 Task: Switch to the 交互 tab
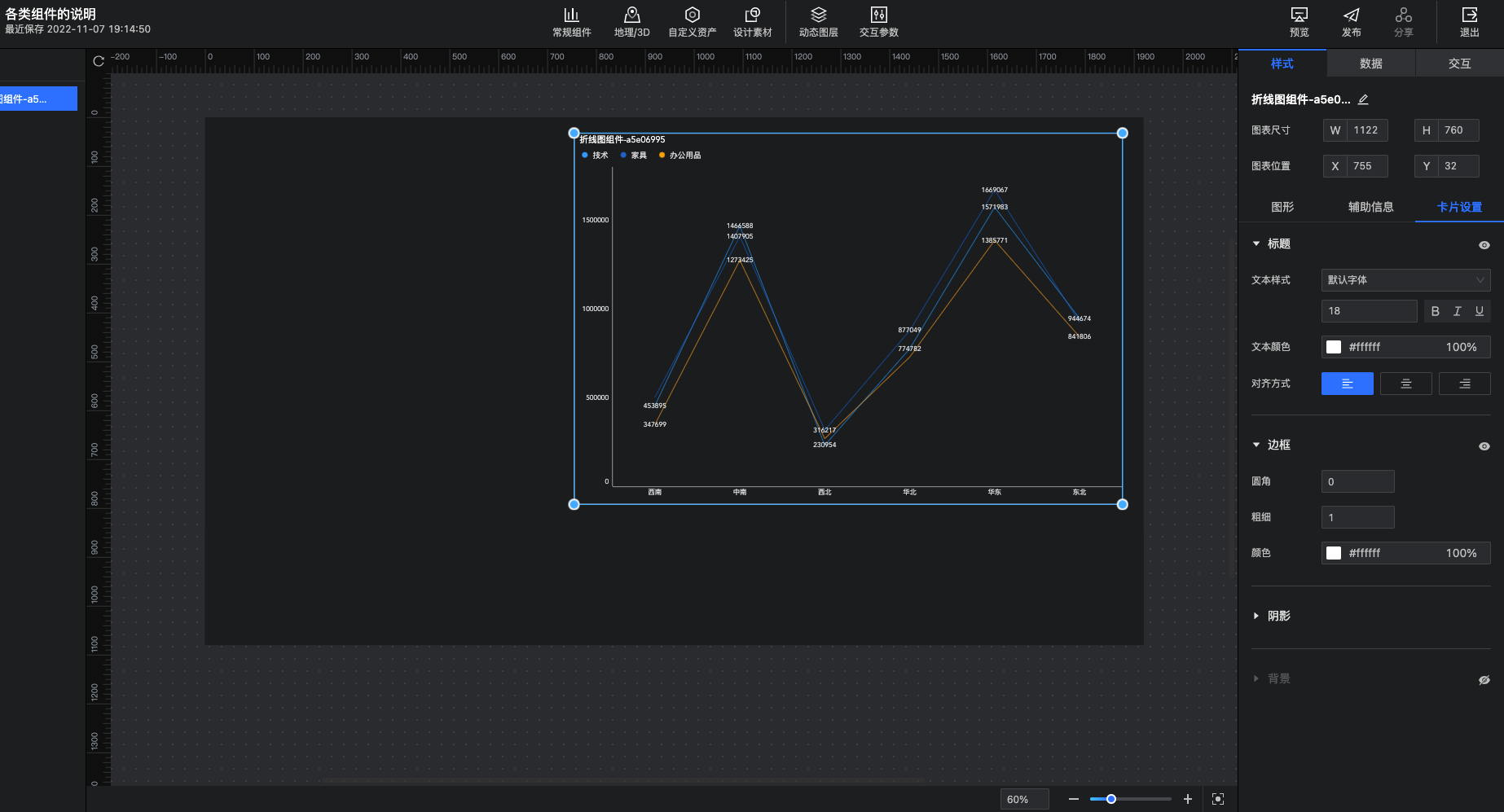(x=1460, y=64)
